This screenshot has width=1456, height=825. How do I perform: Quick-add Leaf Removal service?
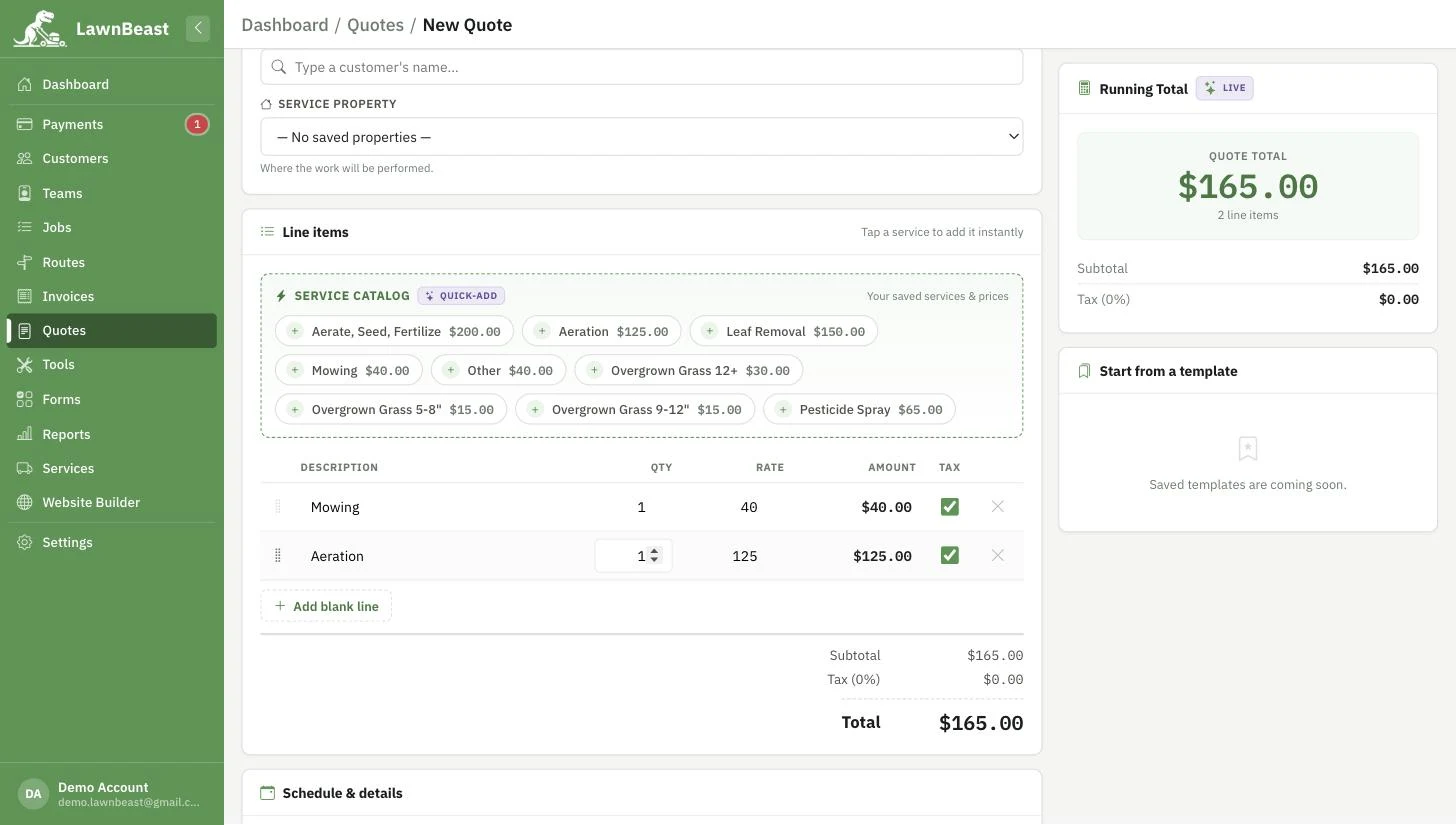tap(783, 331)
